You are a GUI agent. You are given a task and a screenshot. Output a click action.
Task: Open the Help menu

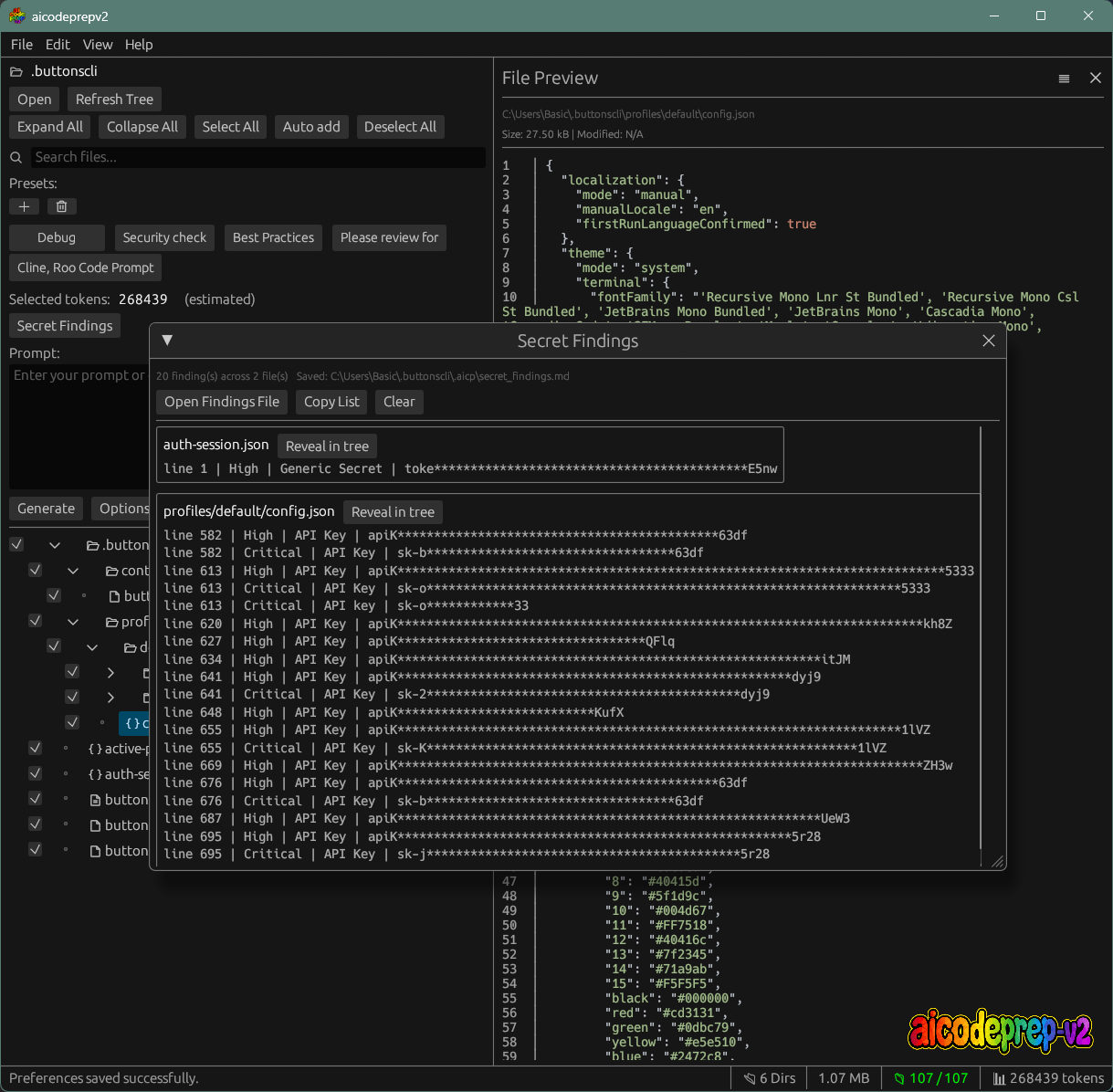click(139, 45)
